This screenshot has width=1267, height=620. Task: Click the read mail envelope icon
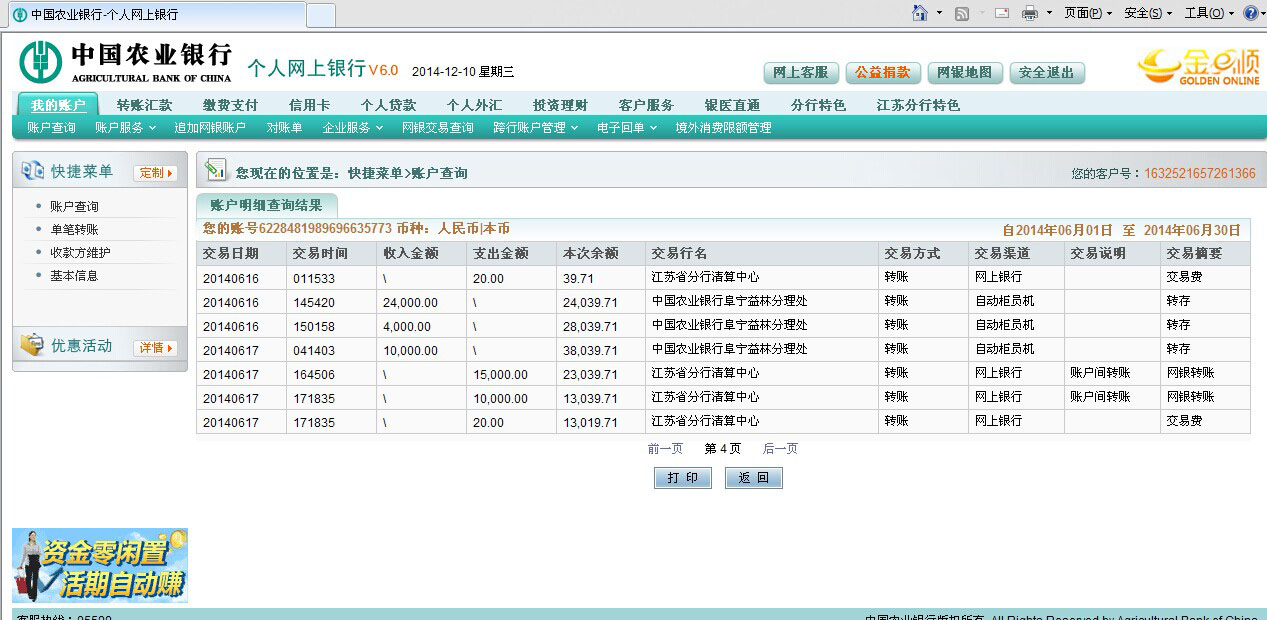pos(1000,13)
